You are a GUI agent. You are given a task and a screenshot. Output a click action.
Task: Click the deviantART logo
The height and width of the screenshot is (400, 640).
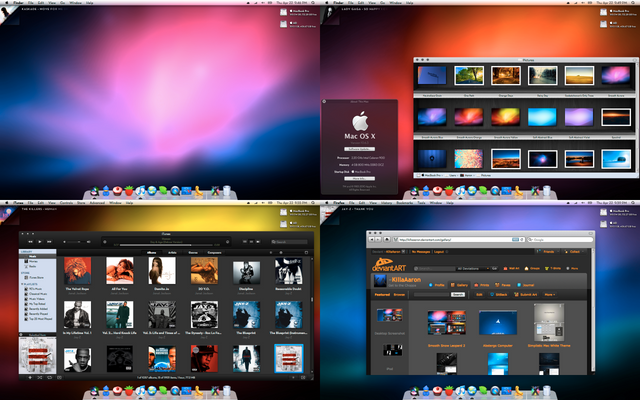click(387, 267)
